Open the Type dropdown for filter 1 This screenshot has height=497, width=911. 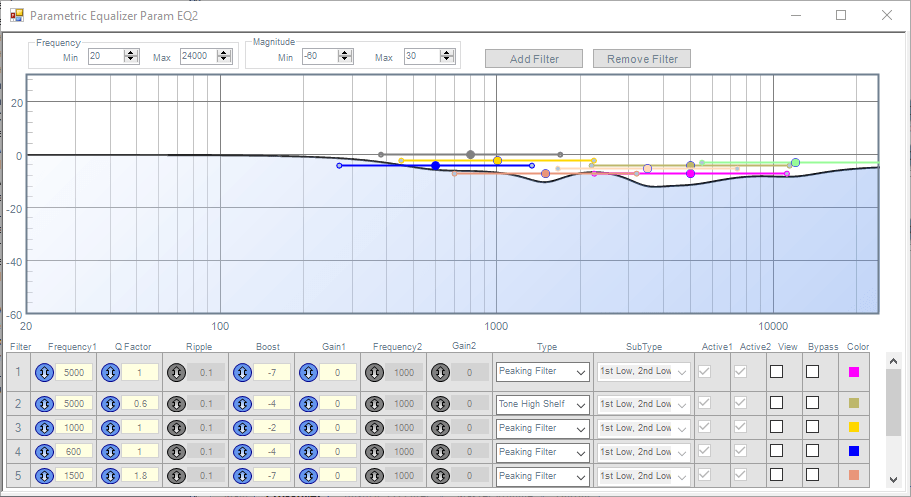[x=542, y=372]
